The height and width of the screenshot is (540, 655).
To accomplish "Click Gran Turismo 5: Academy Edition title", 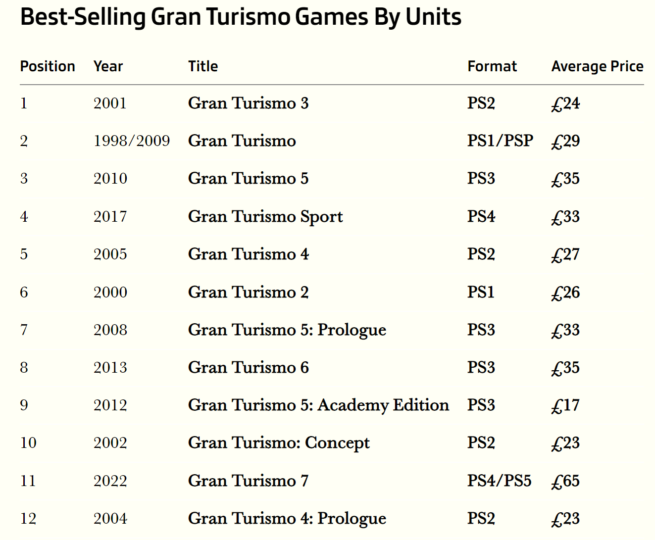I will [x=318, y=405].
